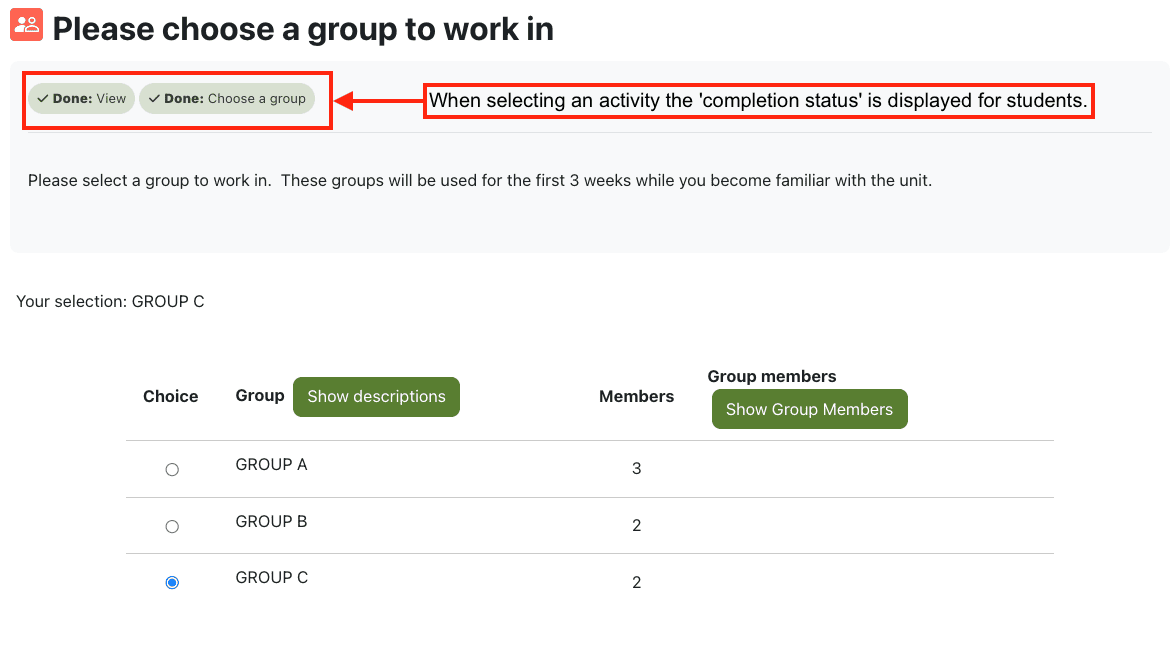Click the completion status annotation text box

click(x=758, y=101)
